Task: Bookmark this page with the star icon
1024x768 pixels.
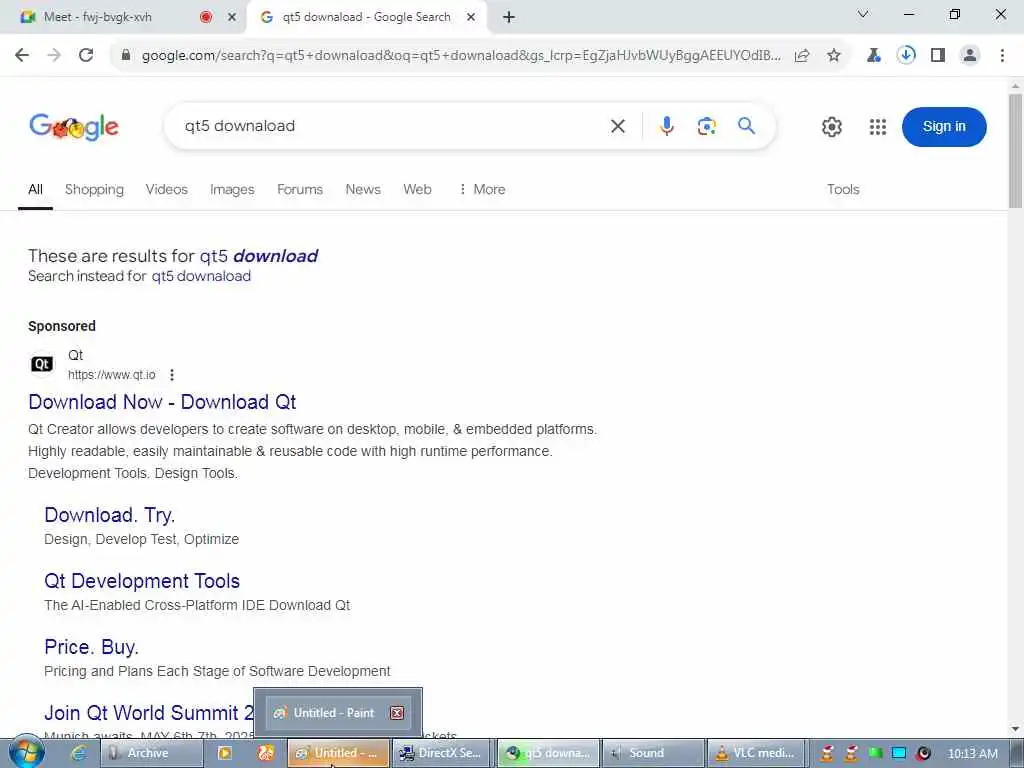Action: pos(834,56)
